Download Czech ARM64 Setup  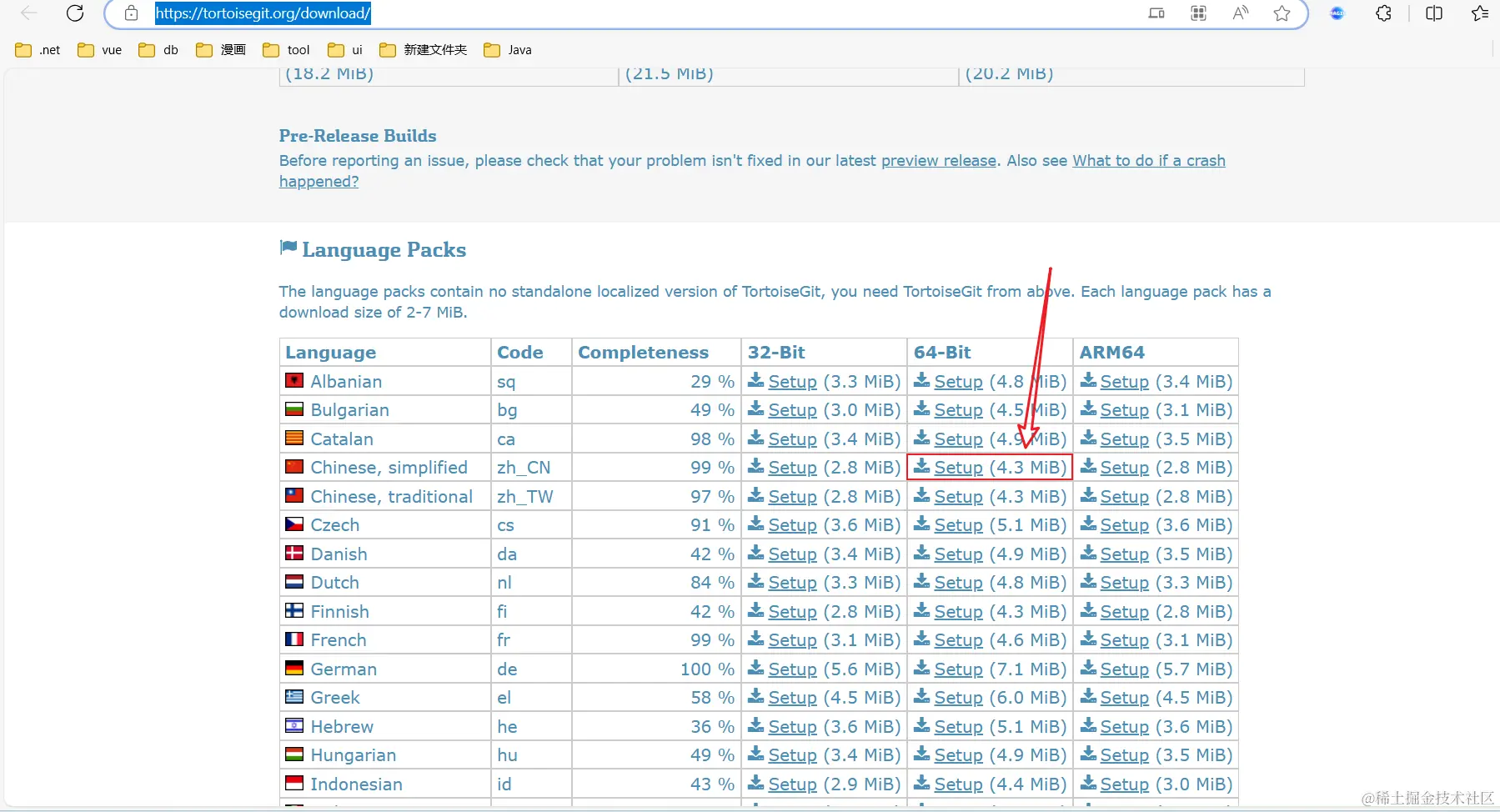pyautogui.click(x=1125, y=525)
